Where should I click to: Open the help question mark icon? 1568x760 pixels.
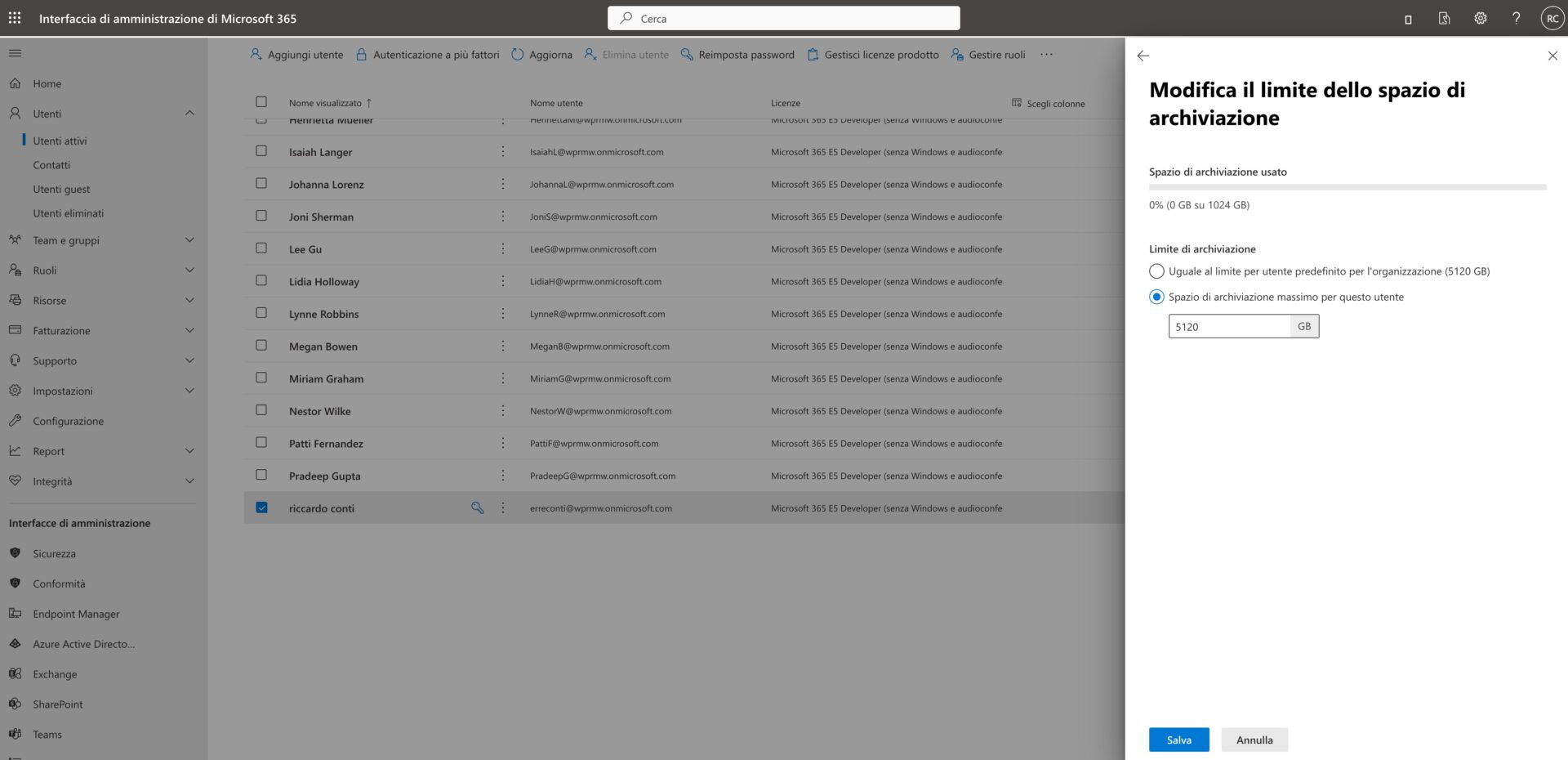click(x=1516, y=18)
